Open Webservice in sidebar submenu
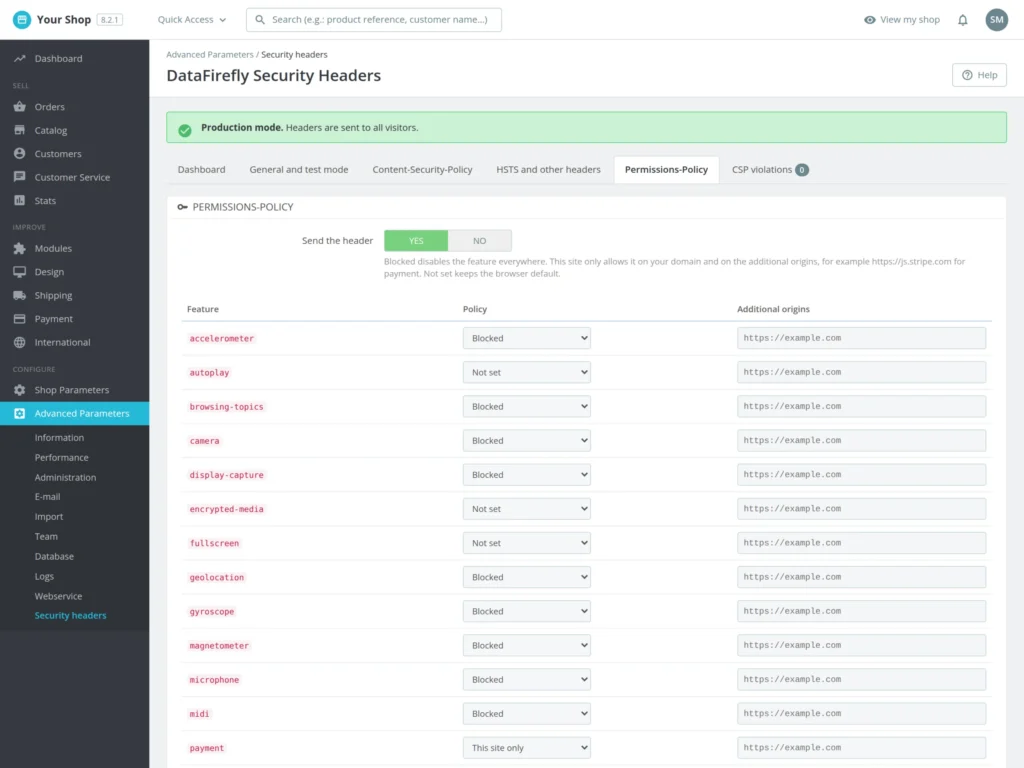Viewport: 1024px width, 768px height. click(58, 596)
